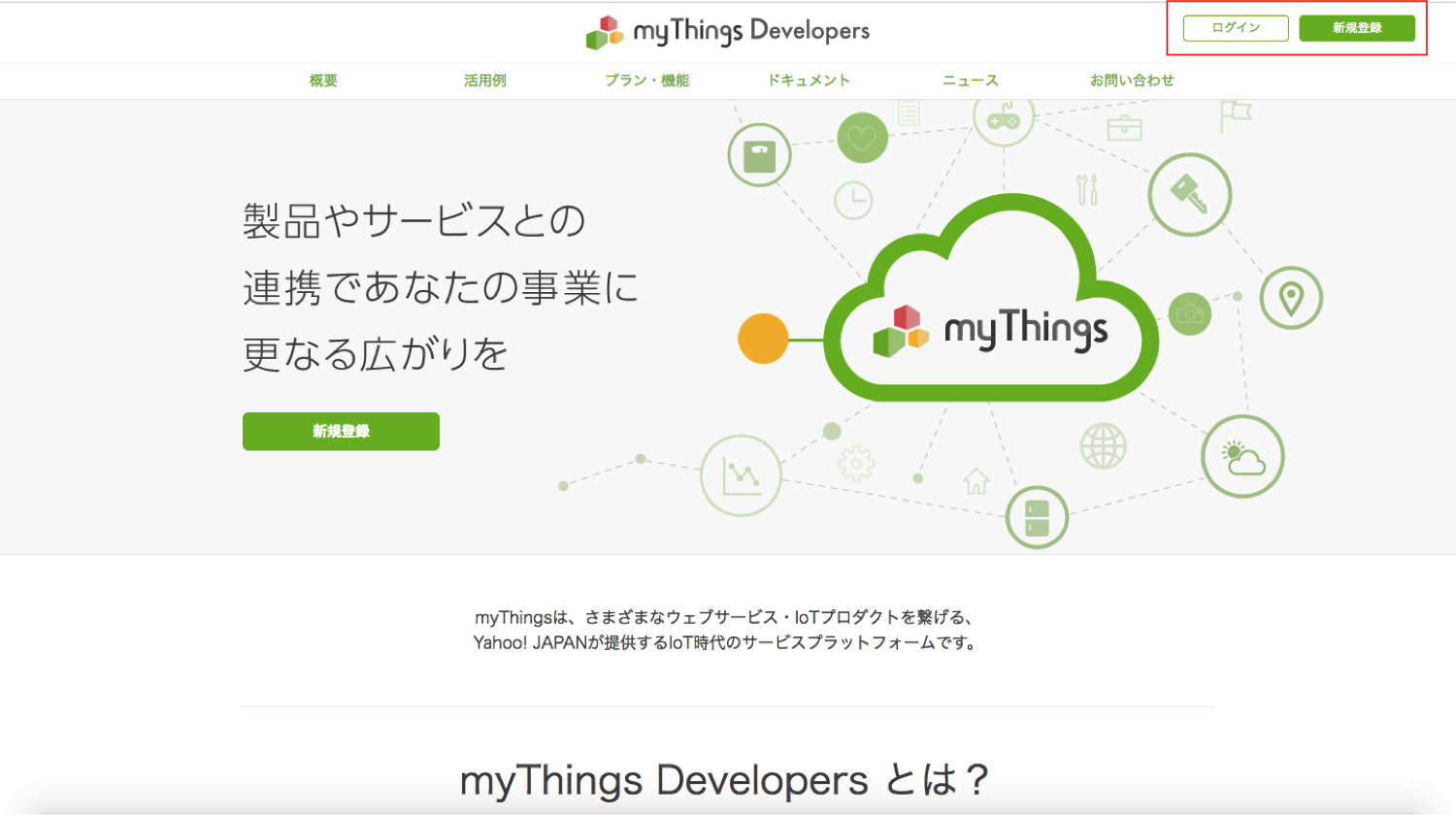
Task: Select ニュース in the navigation bar
Action: [970, 81]
